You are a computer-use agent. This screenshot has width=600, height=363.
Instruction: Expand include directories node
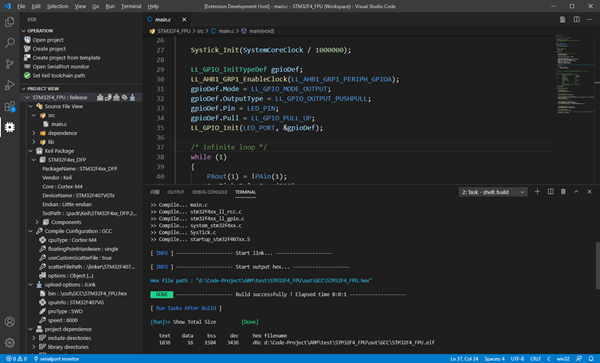pyautogui.click(x=34, y=338)
